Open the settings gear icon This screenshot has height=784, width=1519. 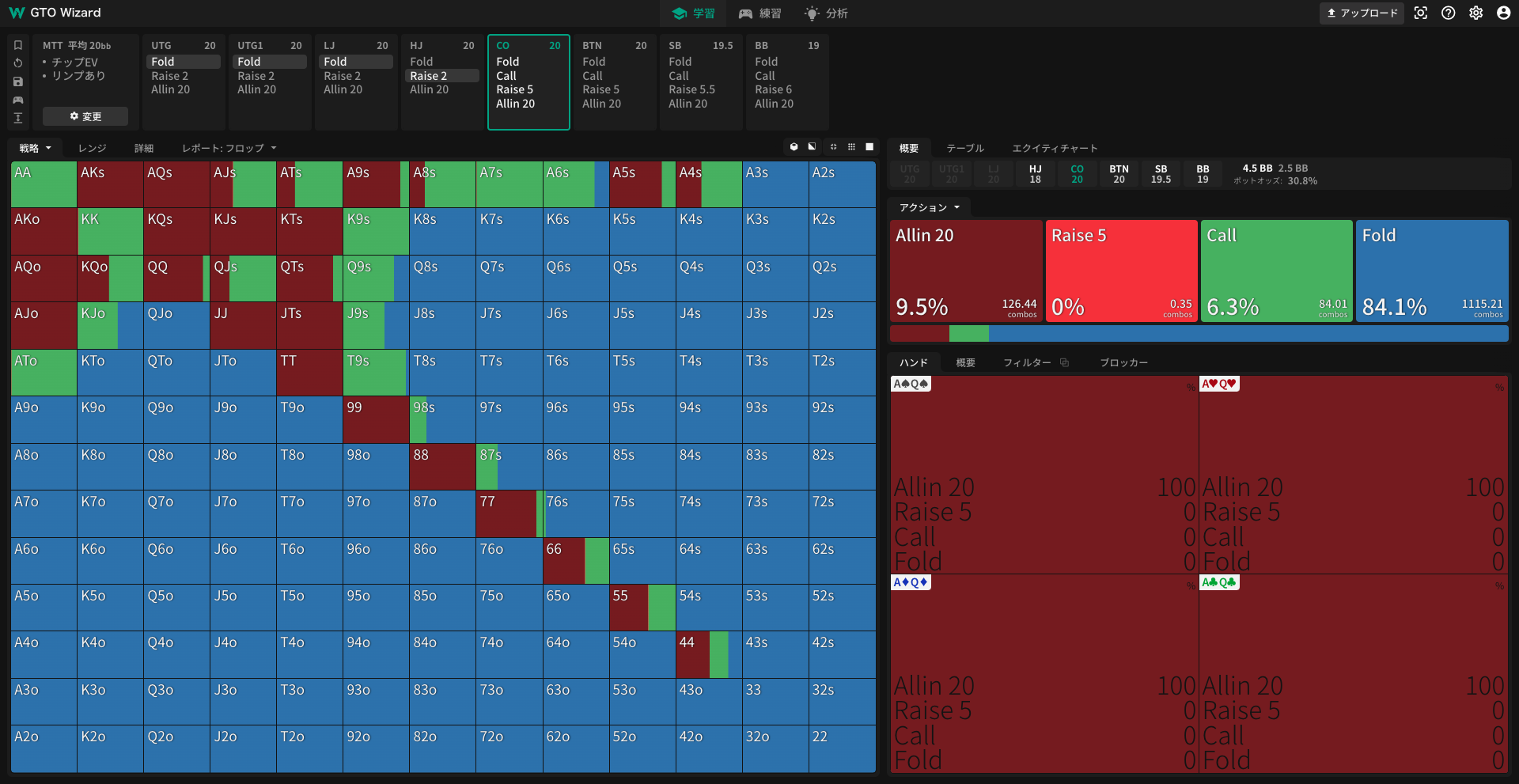coord(1476,13)
